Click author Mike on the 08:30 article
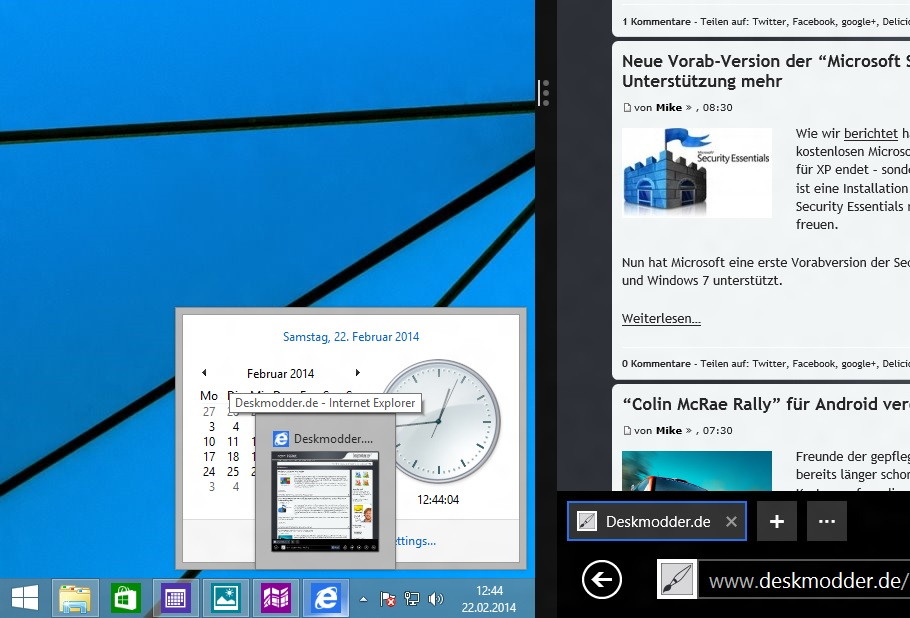 (x=669, y=107)
